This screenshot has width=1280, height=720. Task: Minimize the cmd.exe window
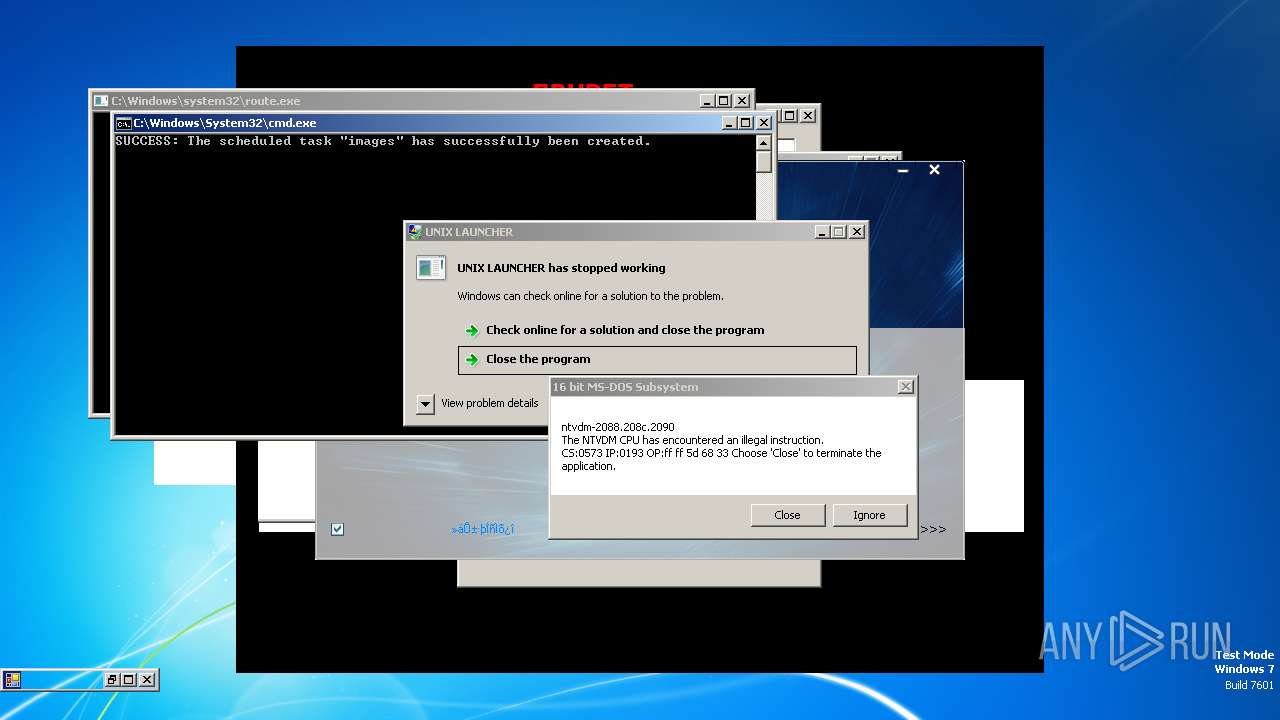[729, 123]
